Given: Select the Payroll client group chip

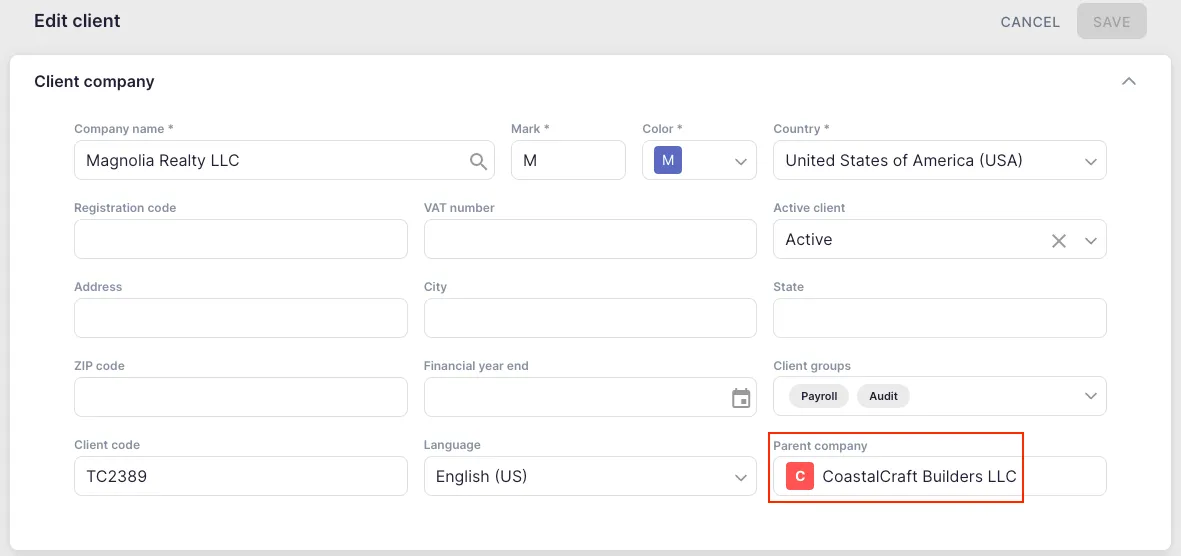Looking at the screenshot, I should (x=819, y=396).
